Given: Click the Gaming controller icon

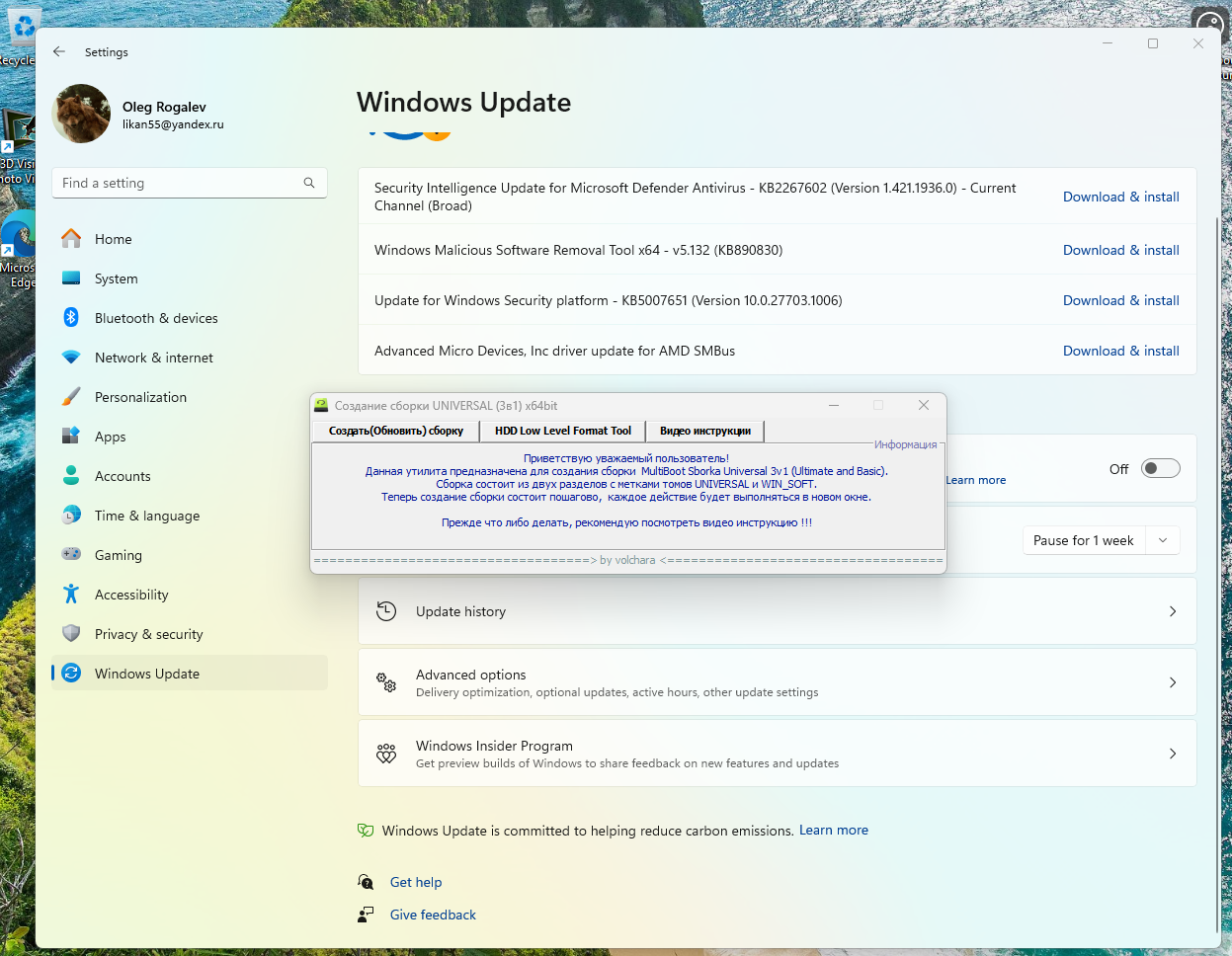Looking at the screenshot, I should click(x=71, y=555).
